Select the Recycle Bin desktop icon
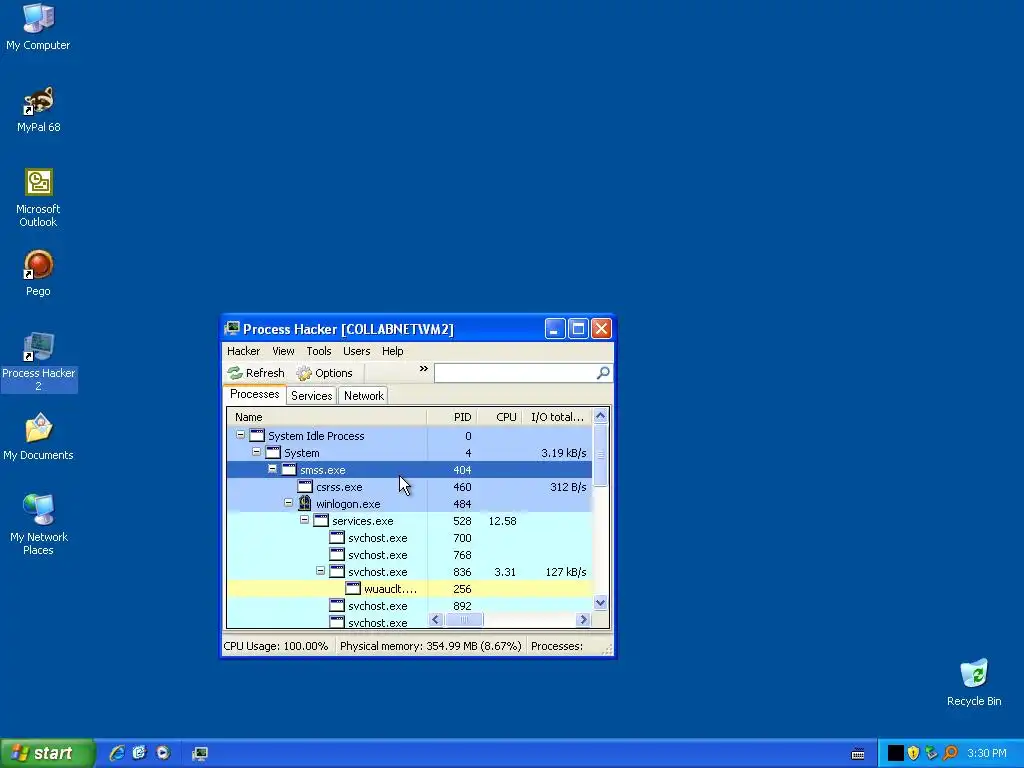1024x768 pixels. coord(974,682)
